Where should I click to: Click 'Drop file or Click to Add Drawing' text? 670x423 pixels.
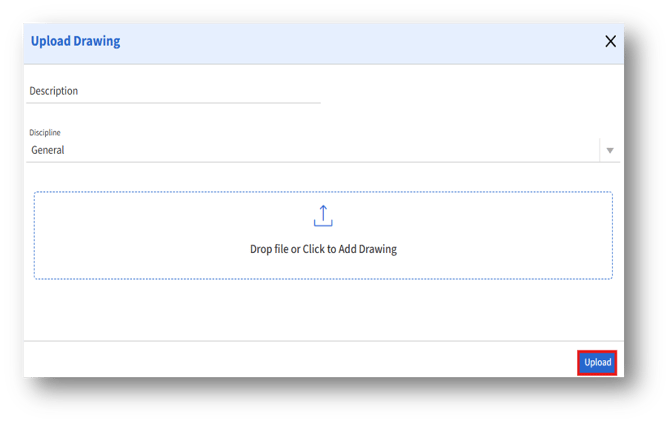click(323, 249)
